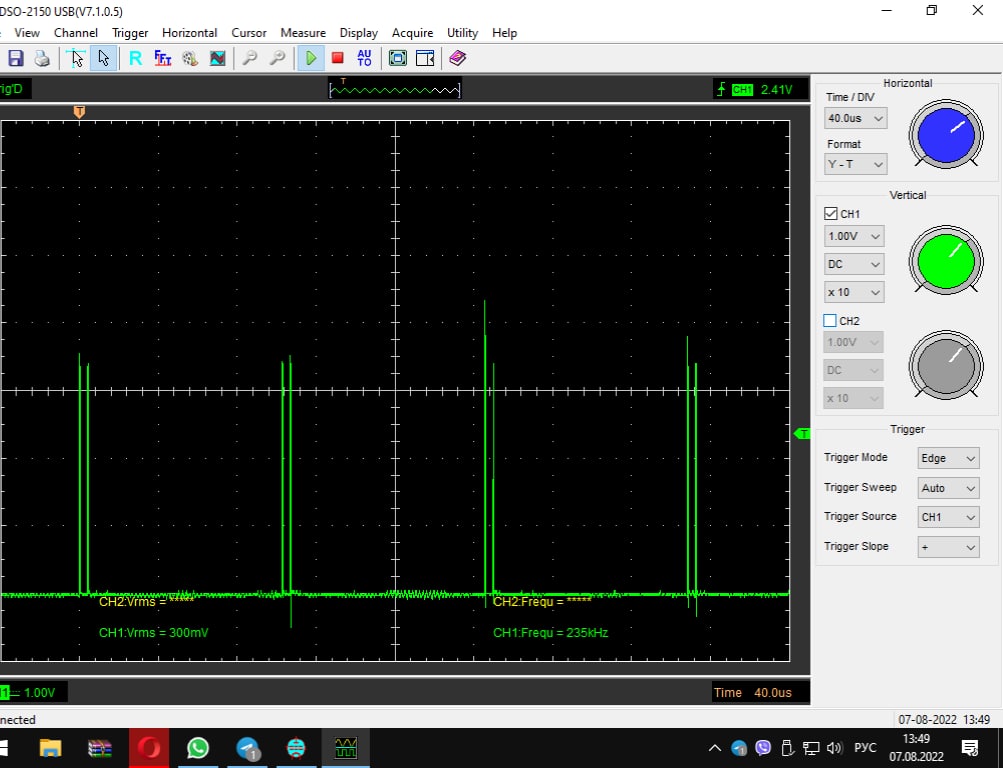Screen dimensions: 1003x768
Task: Uncheck the CH1 channel checkbox
Action: click(x=831, y=214)
